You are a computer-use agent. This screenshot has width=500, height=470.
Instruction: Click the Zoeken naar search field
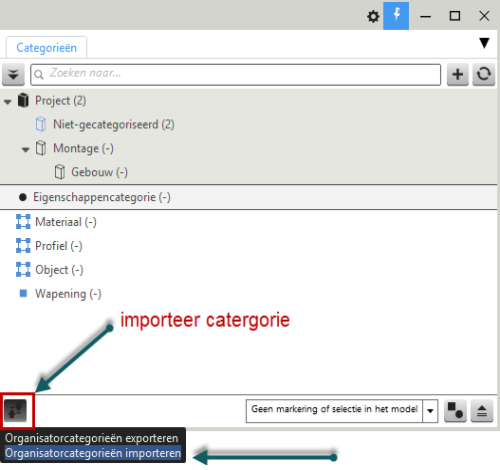(235, 74)
